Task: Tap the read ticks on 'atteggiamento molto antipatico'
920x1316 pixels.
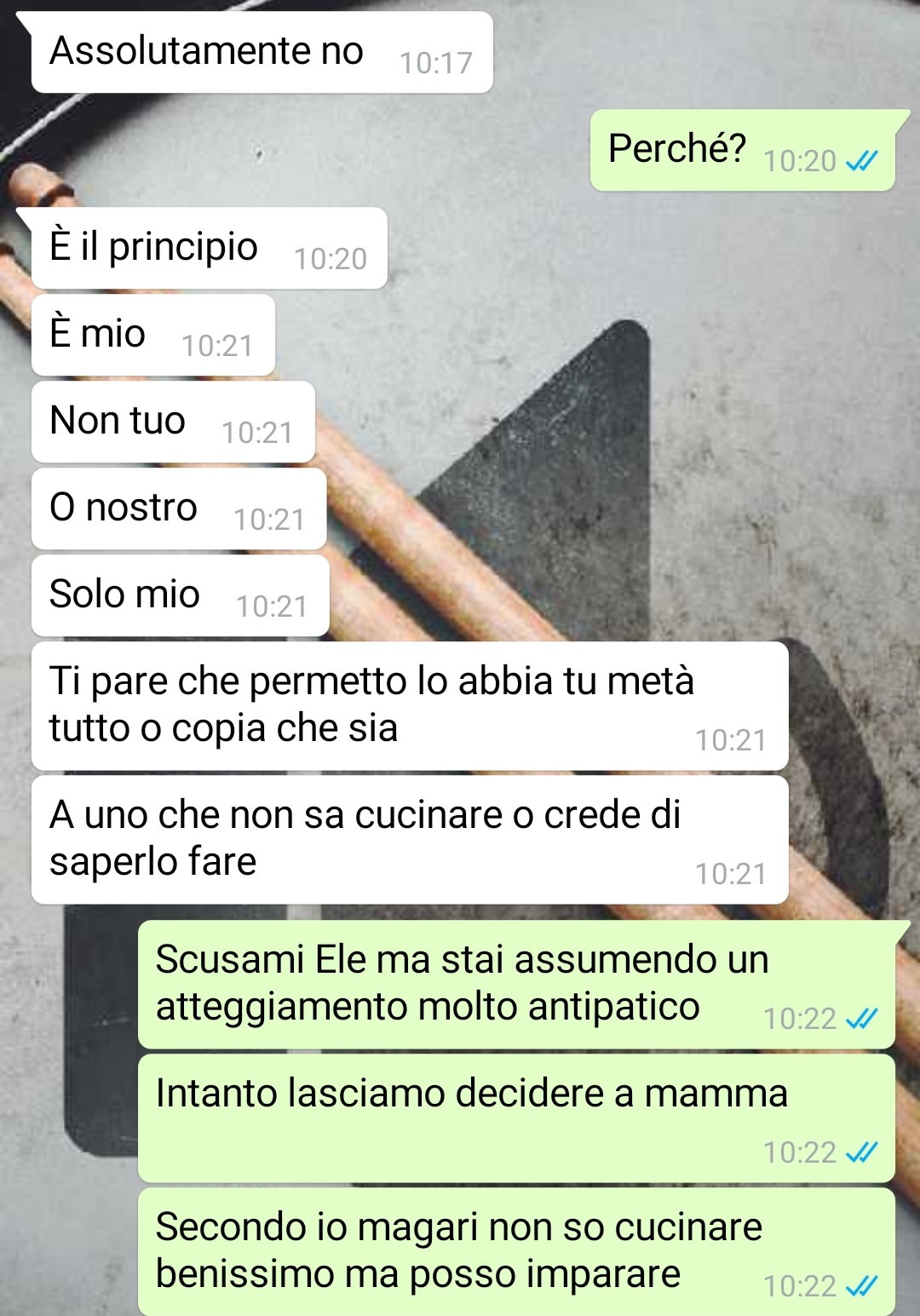Action: (861, 1019)
